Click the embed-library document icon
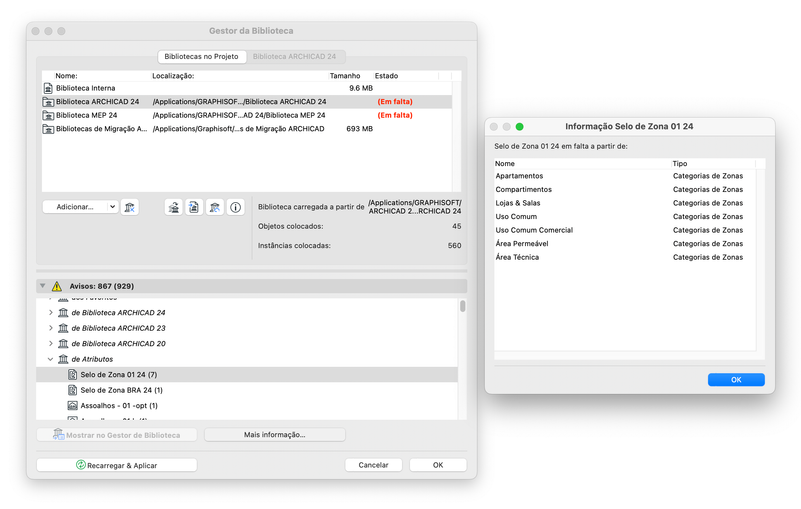Image resolution: width=801 pixels, height=509 pixels. pyautogui.click(x=194, y=207)
